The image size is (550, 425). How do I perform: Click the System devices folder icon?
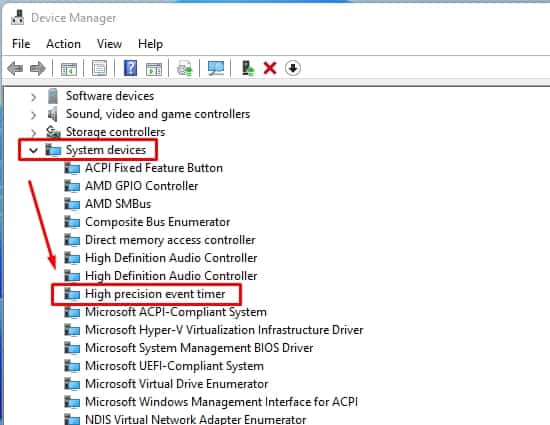(53, 150)
